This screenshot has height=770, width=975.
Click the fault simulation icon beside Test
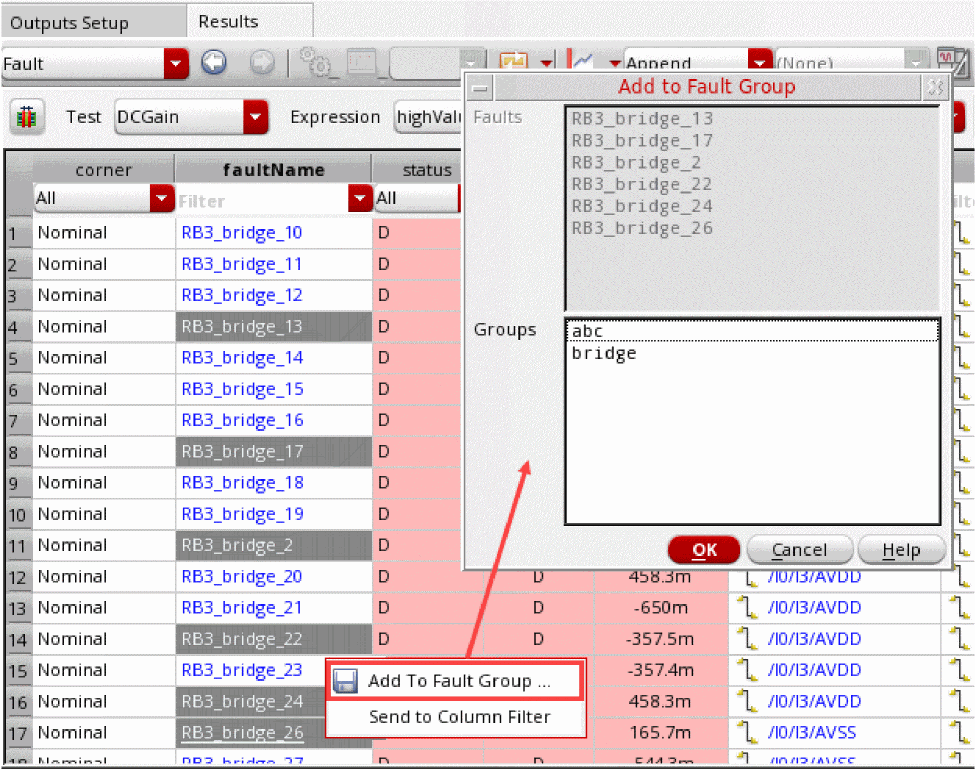coord(26,116)
